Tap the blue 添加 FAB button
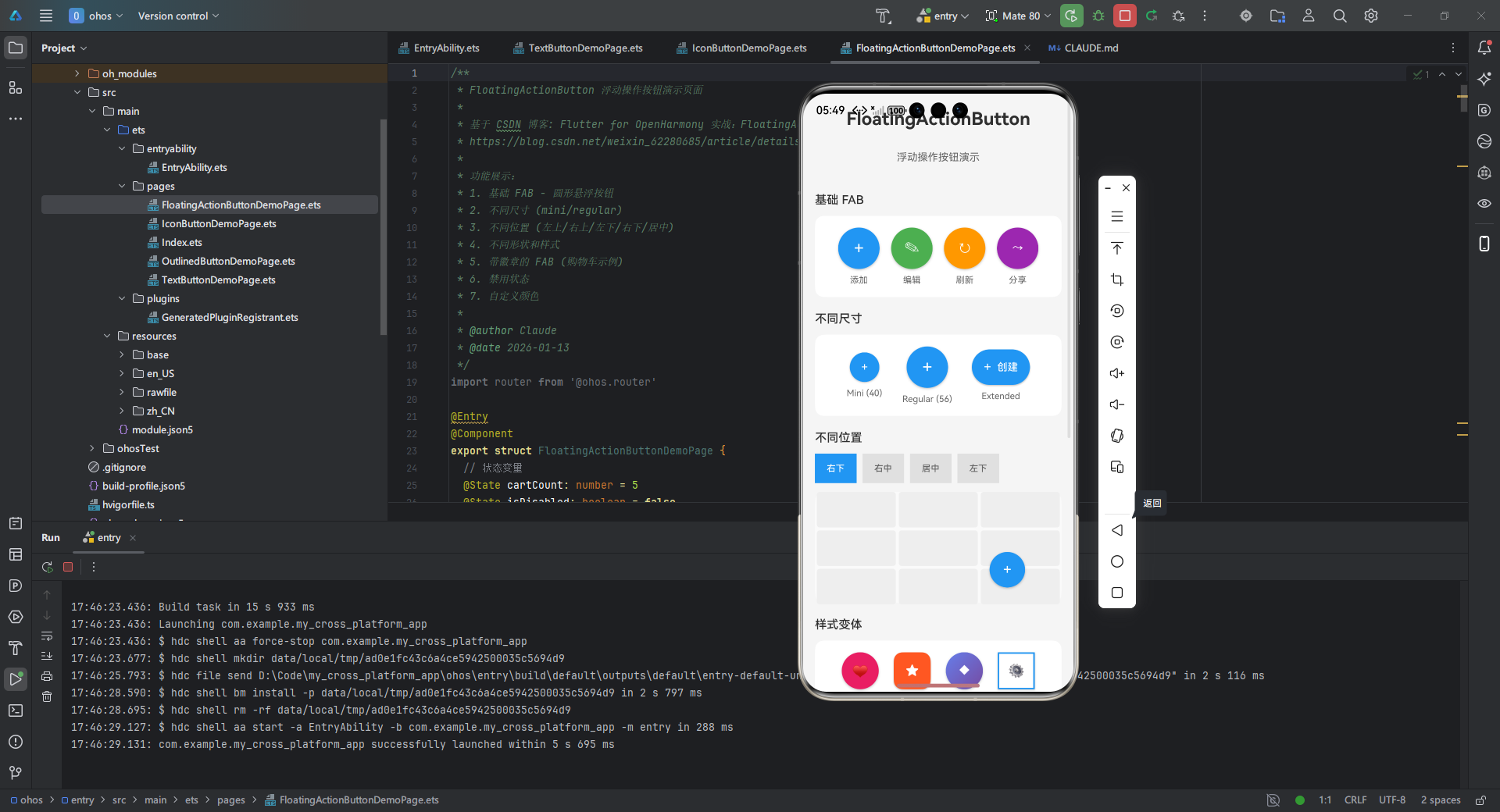The height and width of the screenshot is (812, 1500). (x=859, y=248)
